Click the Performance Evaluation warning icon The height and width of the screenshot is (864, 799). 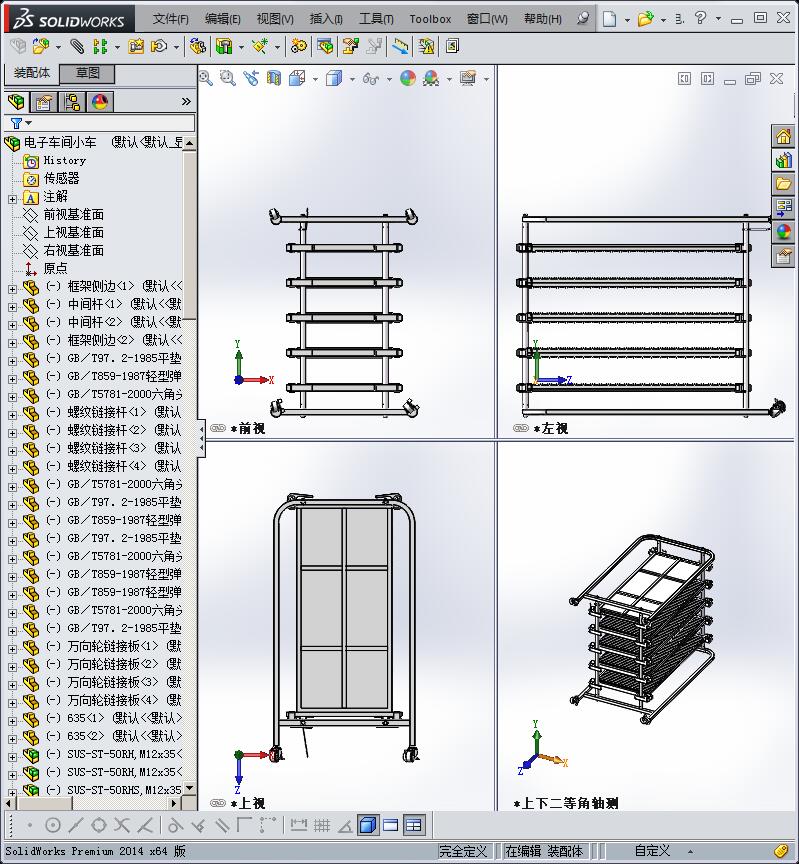pos(426,46)
